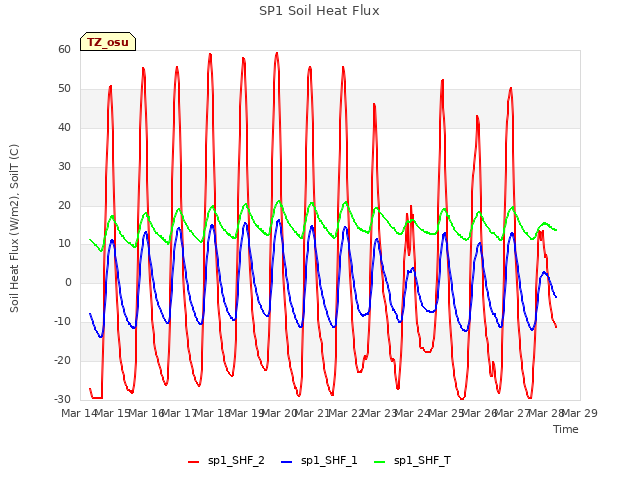
Task: Click the y-axis tick value 10
Action: coord(64,244)
